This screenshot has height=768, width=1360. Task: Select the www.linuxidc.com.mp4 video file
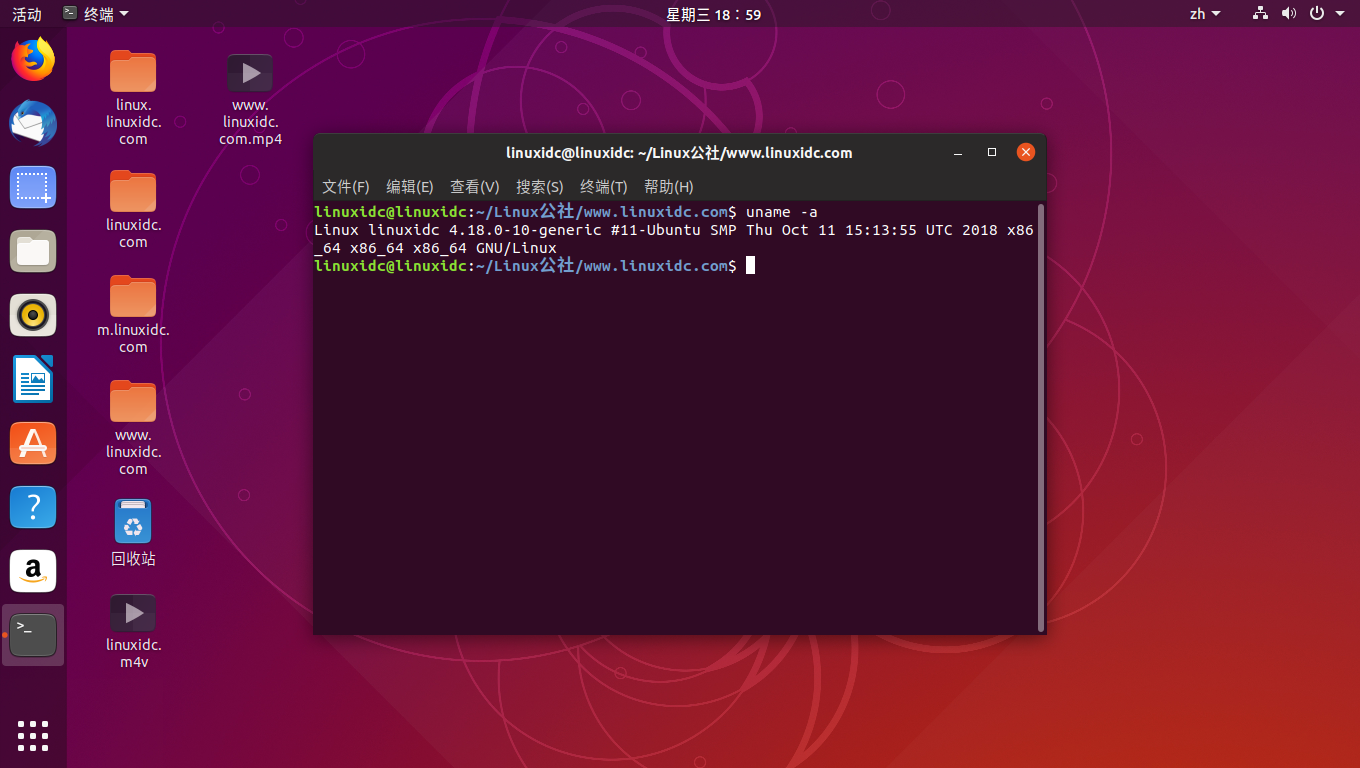coord(250,99)
